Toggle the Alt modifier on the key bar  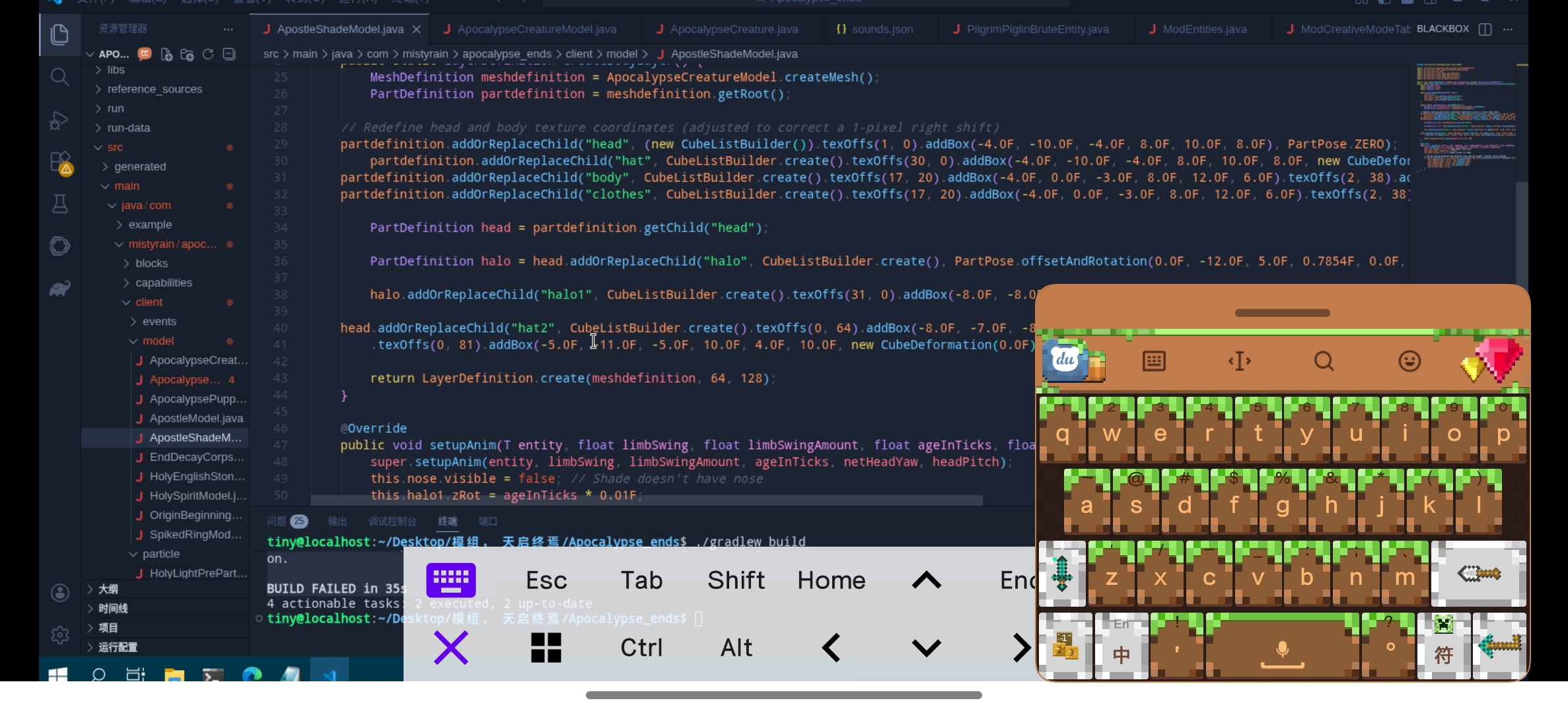[736, 647]
